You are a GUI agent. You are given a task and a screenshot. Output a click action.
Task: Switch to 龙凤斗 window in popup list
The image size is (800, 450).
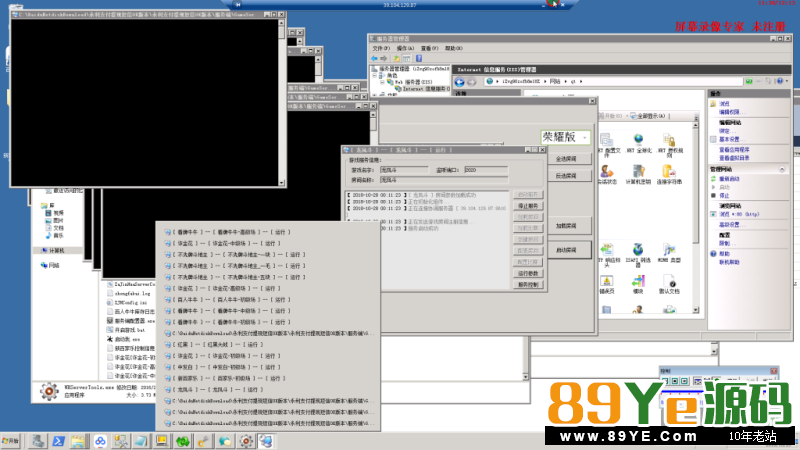214,389
